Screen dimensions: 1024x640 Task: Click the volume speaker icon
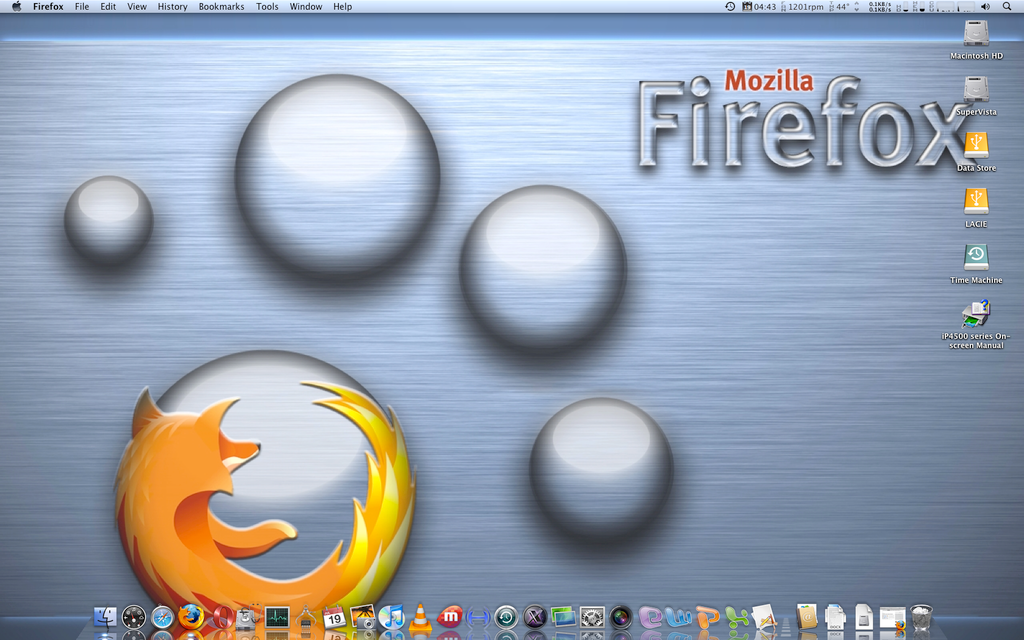tap(985, 7)
